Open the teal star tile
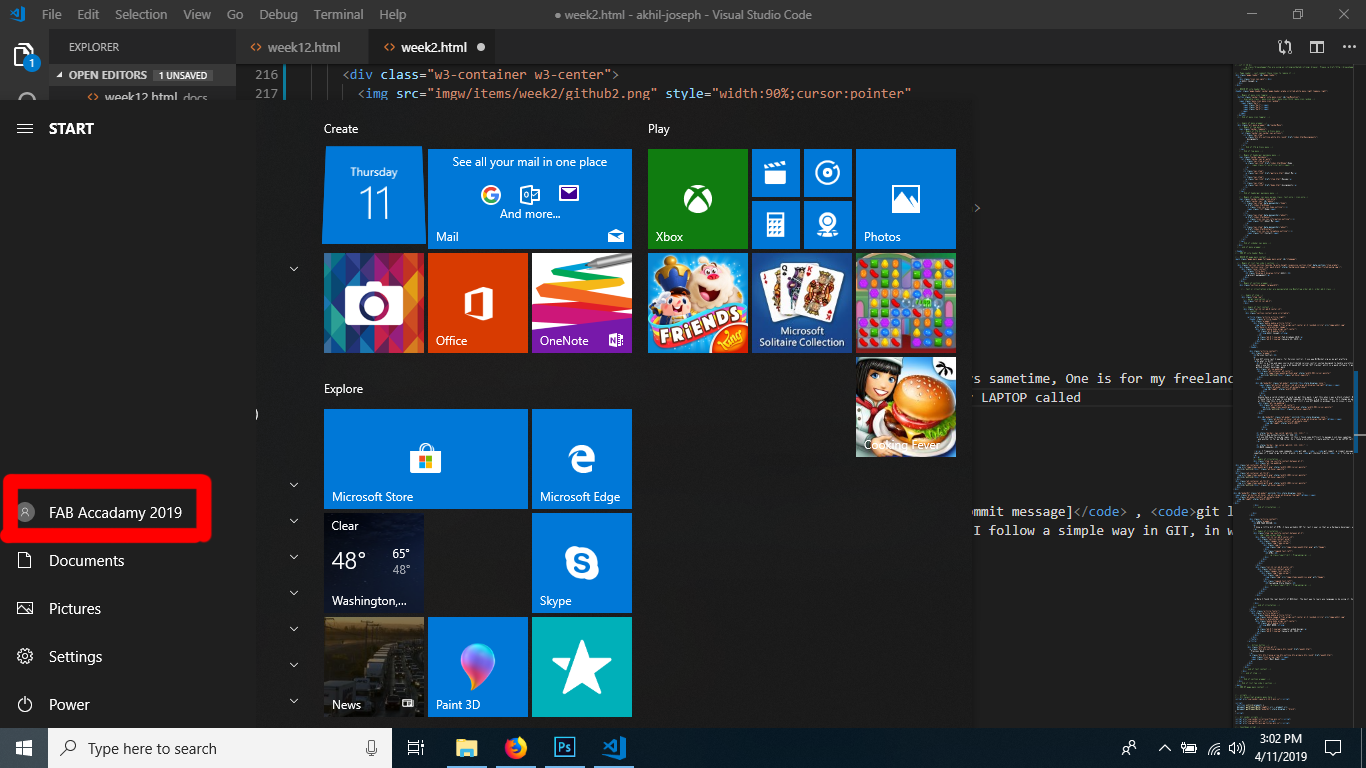Screen dimensions: 1366x768 click(x=582, y=667)
